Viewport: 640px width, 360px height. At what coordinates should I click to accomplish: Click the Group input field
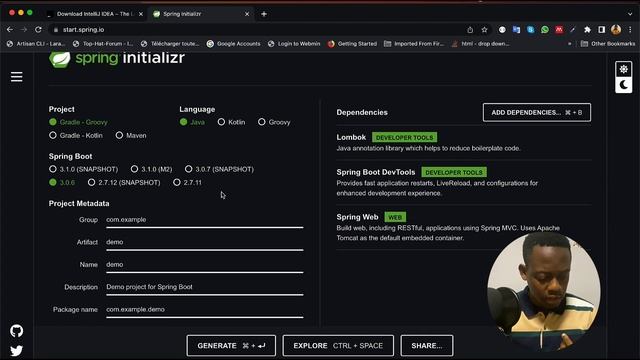pyautogui.click(x=204, y=220)
